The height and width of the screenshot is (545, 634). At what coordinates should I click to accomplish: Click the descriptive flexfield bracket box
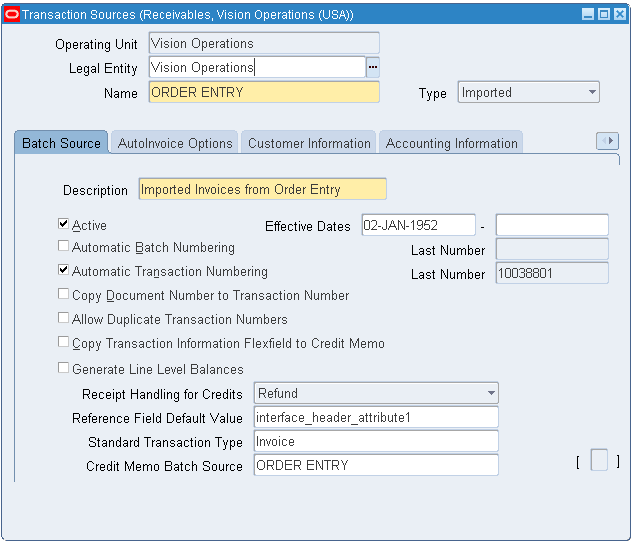(599, 461)
